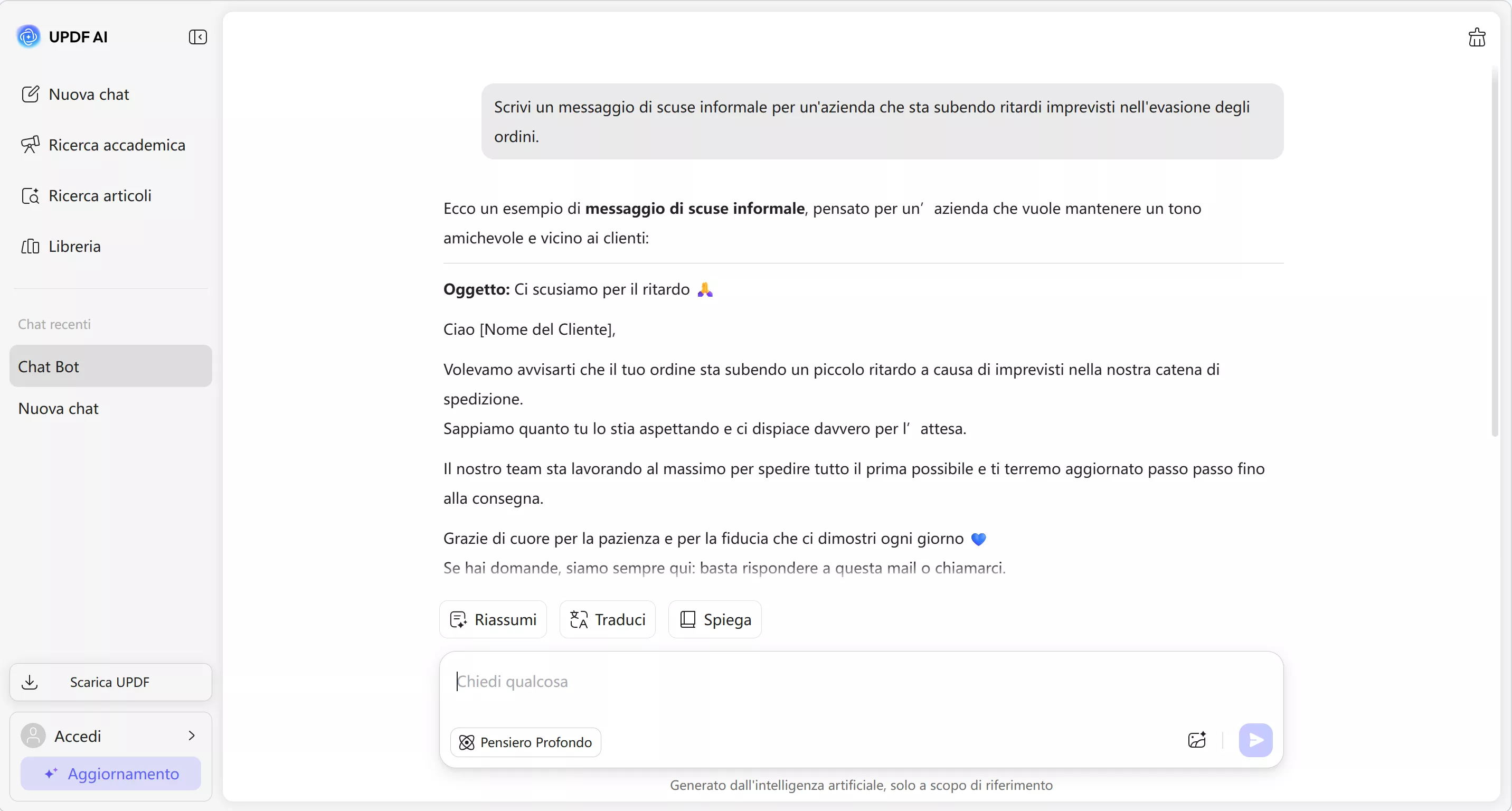
Task: Enable Pensiero Profondo mode
Action: coord(525,742)
